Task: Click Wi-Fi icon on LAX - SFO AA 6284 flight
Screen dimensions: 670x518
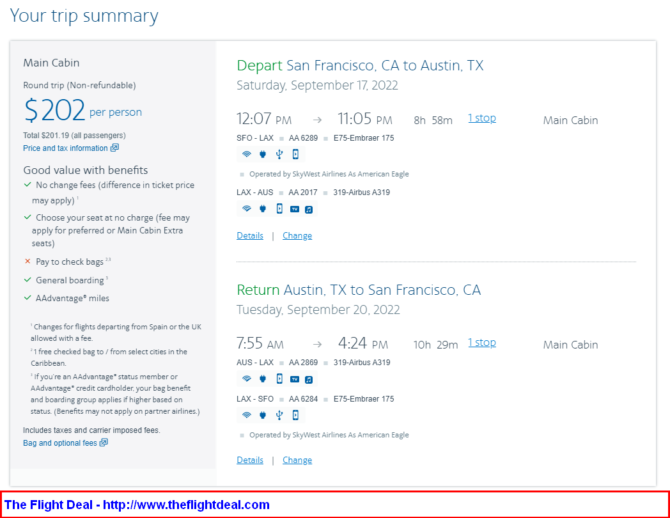Action: click(247, 415)
